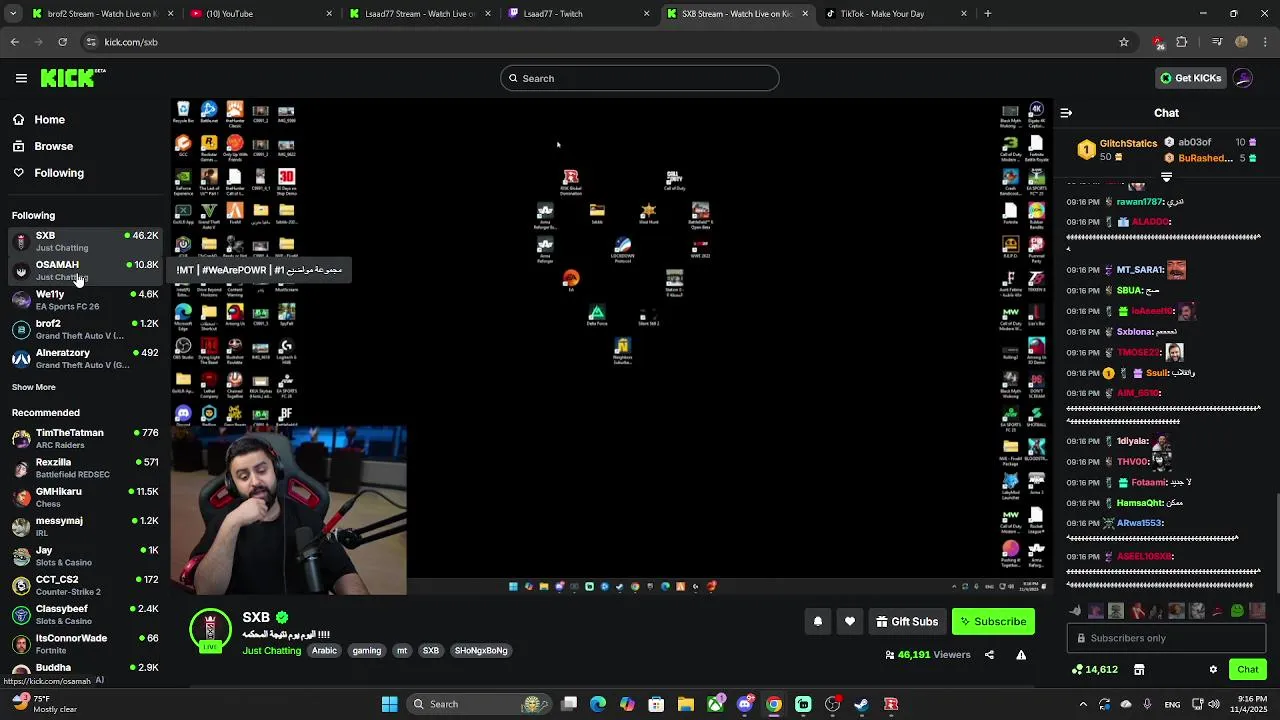Open SXB channel in Following list

coord(85,241)
